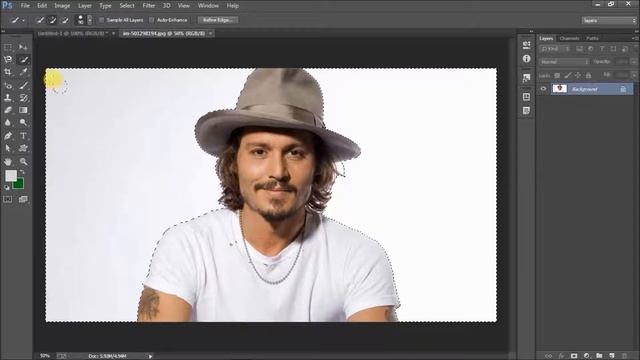
Task: Open the File menu
Action: tap(25, 6)
